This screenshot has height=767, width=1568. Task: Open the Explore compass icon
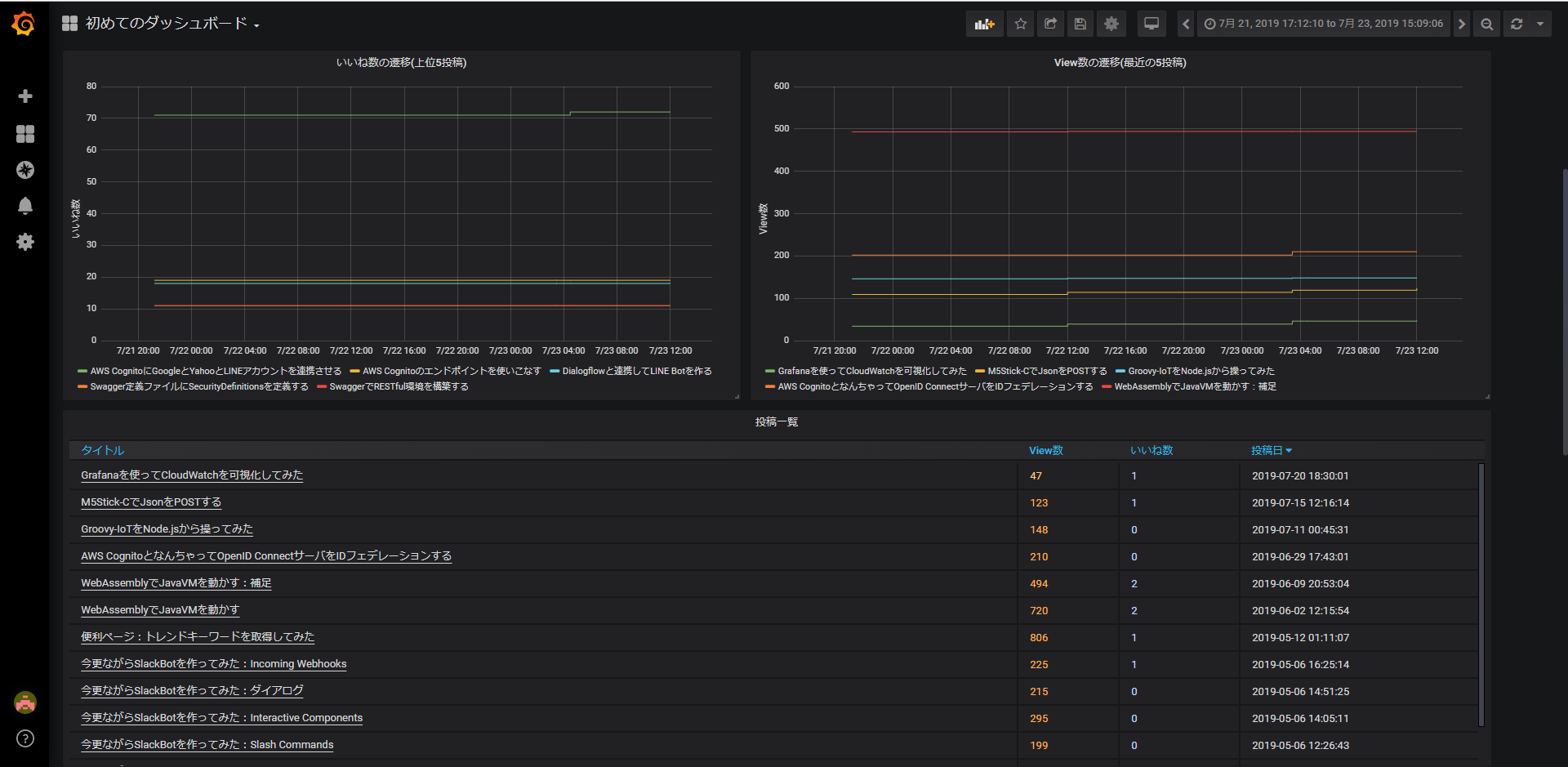(25, 170)
